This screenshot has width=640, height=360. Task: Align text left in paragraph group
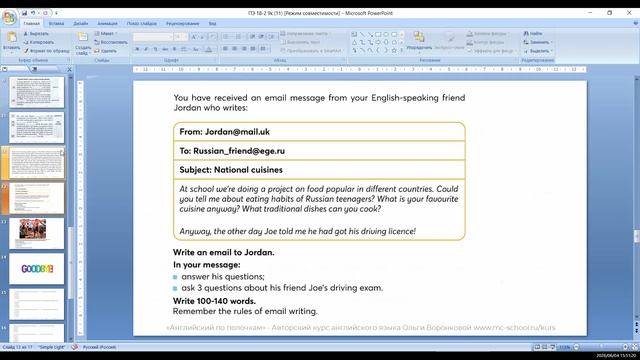(225, 49)
